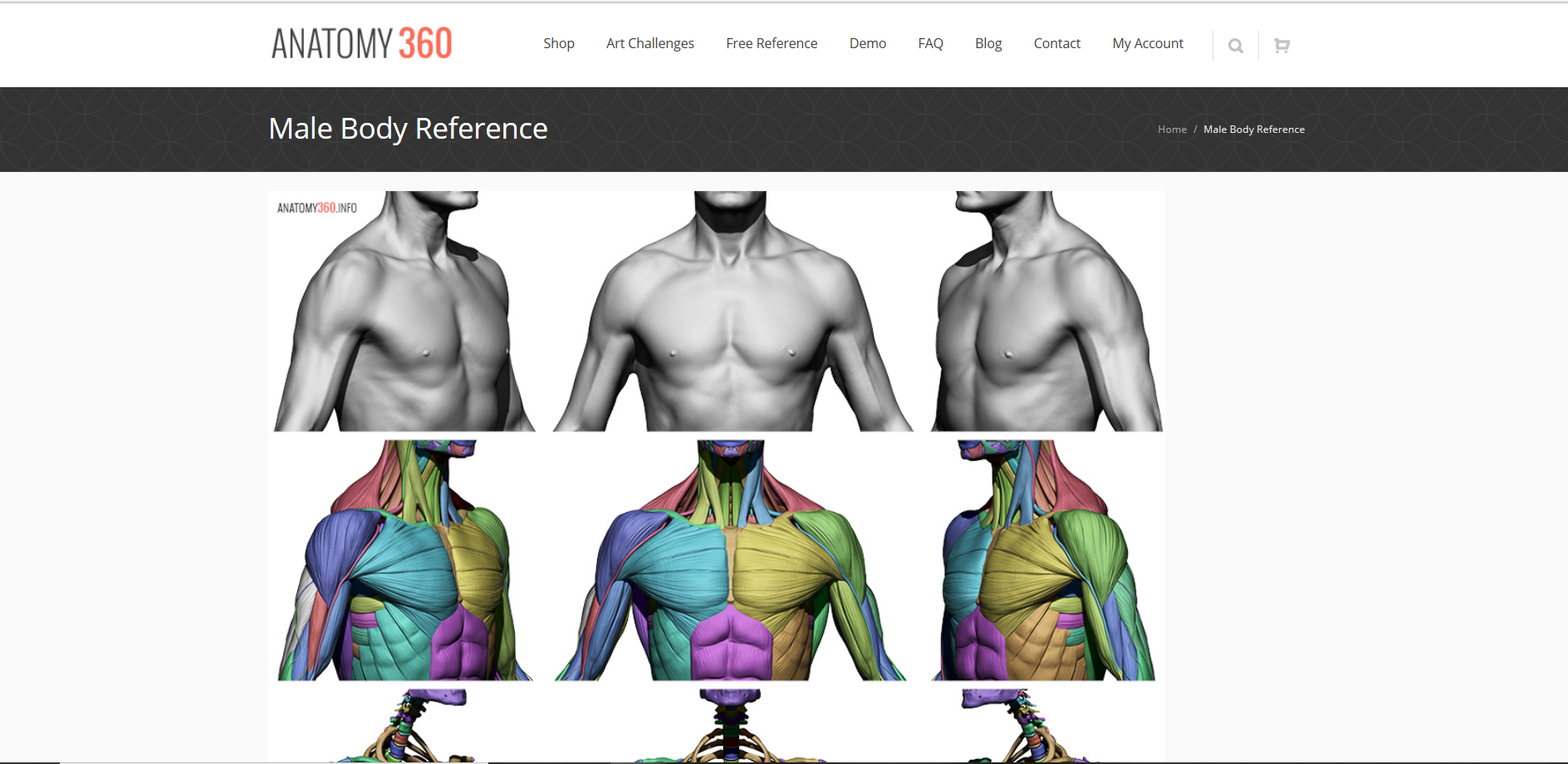Open Free Reference menu item
1568x764 pixels.
click(x=772, y=43)
